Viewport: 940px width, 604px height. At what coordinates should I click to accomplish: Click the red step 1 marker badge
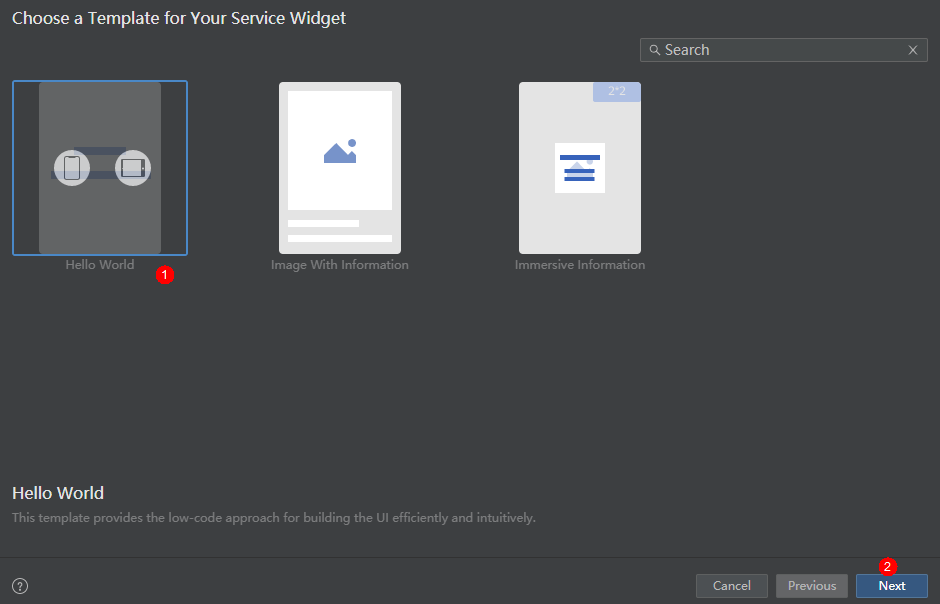coord(165,275)
